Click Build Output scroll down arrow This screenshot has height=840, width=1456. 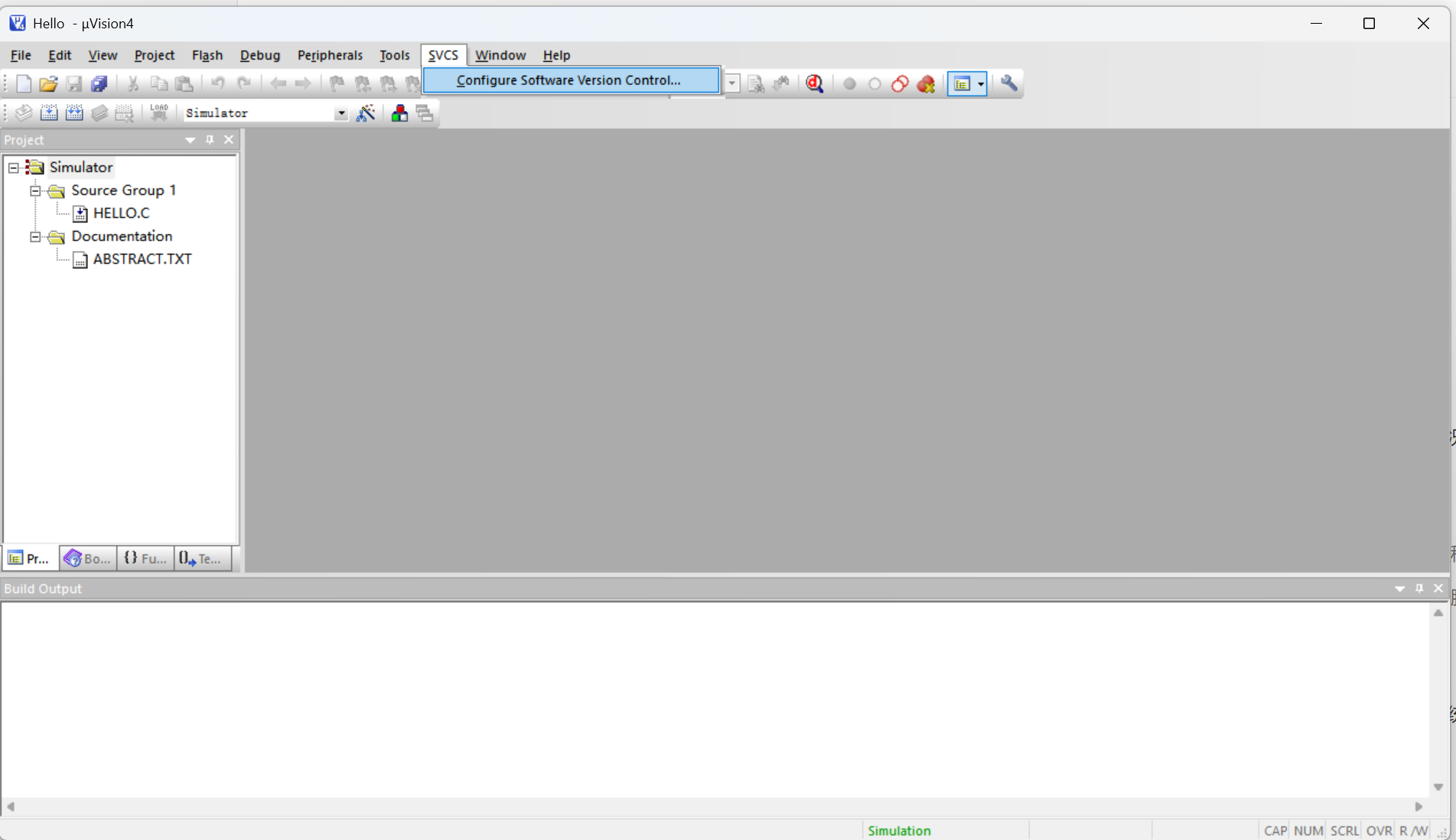point(1438,787)
